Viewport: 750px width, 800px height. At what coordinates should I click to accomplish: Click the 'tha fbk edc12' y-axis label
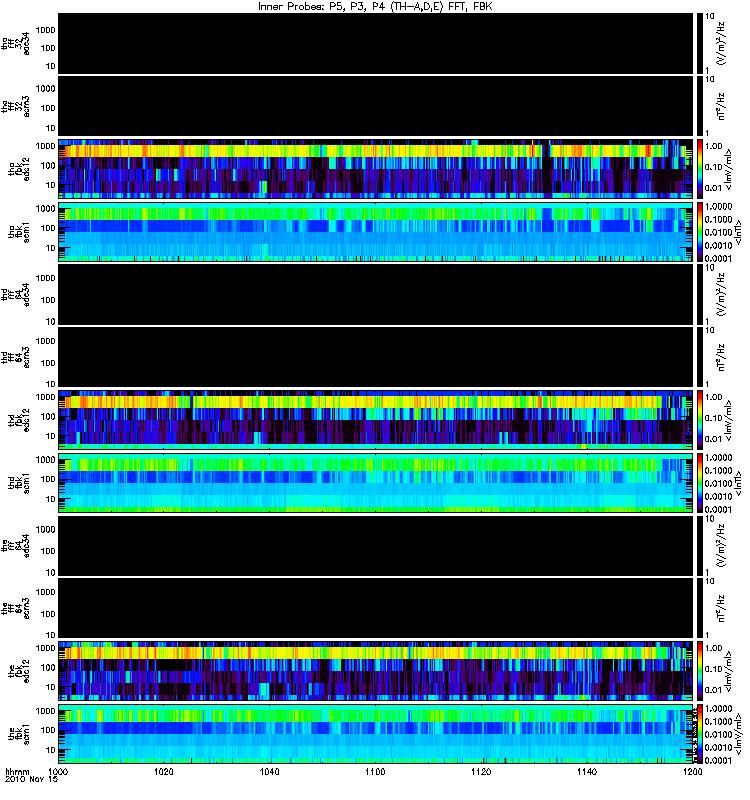pos(19,167)
